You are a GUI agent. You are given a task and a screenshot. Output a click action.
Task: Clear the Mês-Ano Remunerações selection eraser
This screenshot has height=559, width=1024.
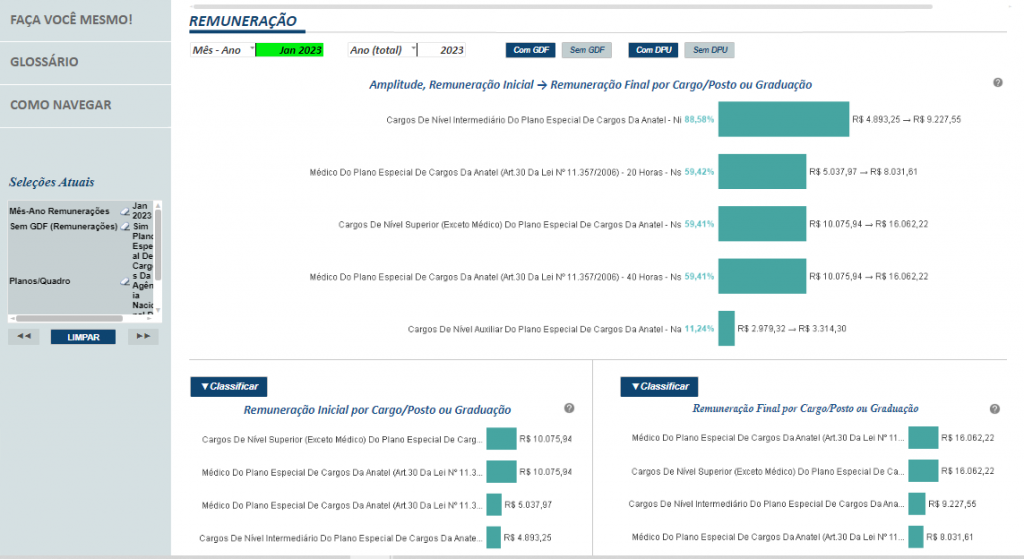pyautogui.click(x=125, y=211)
